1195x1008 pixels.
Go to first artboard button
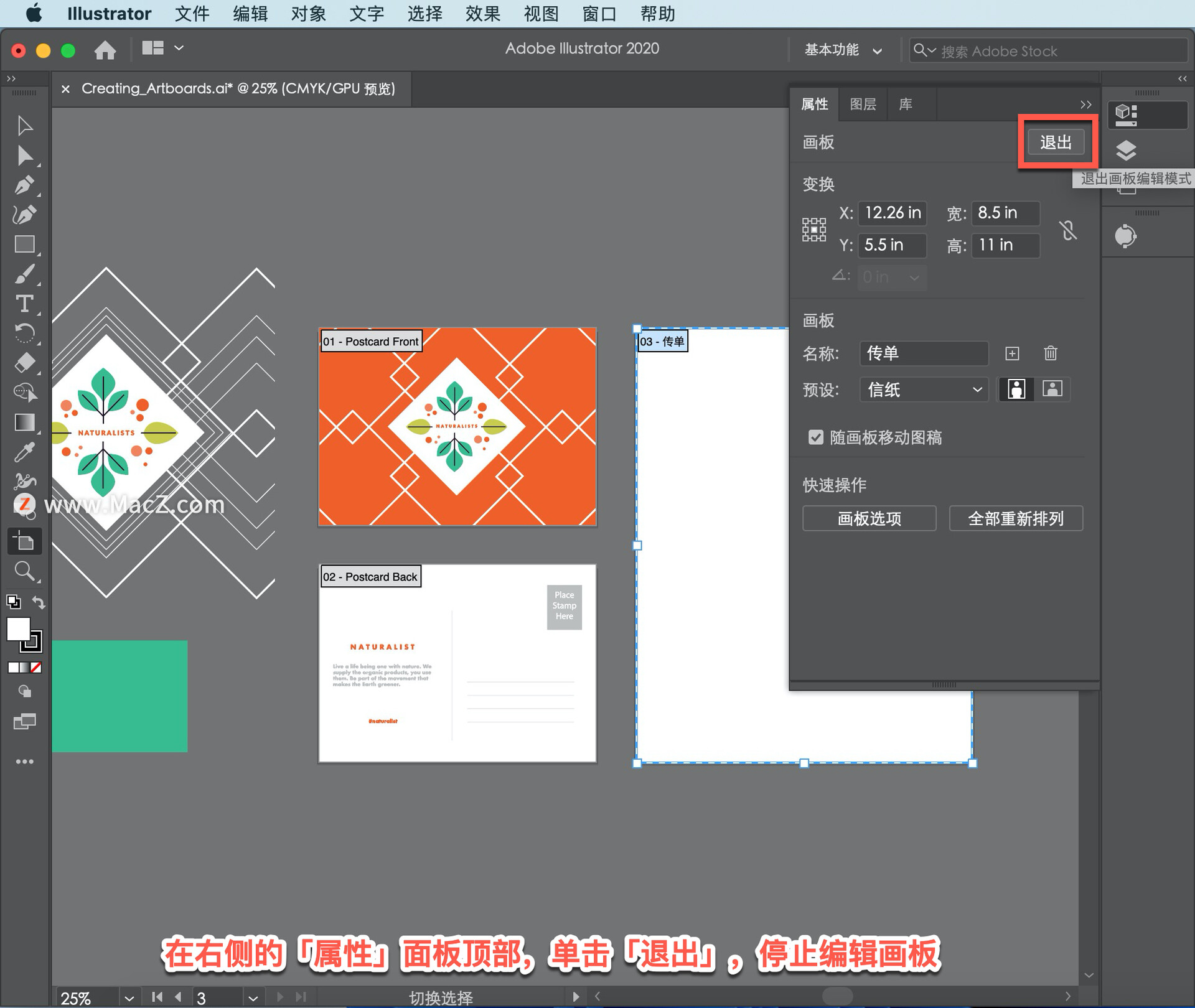click(x=157, y=997)
